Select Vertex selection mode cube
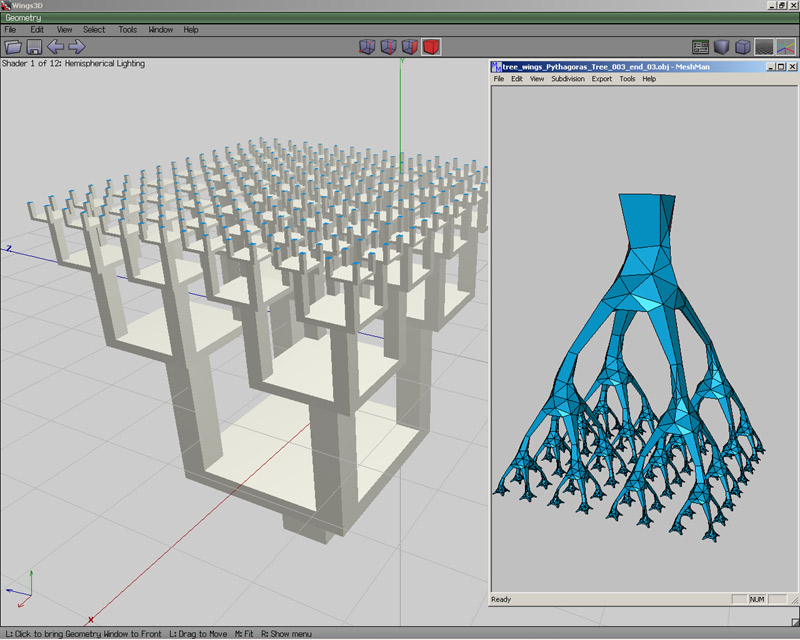 pos(367,47)
